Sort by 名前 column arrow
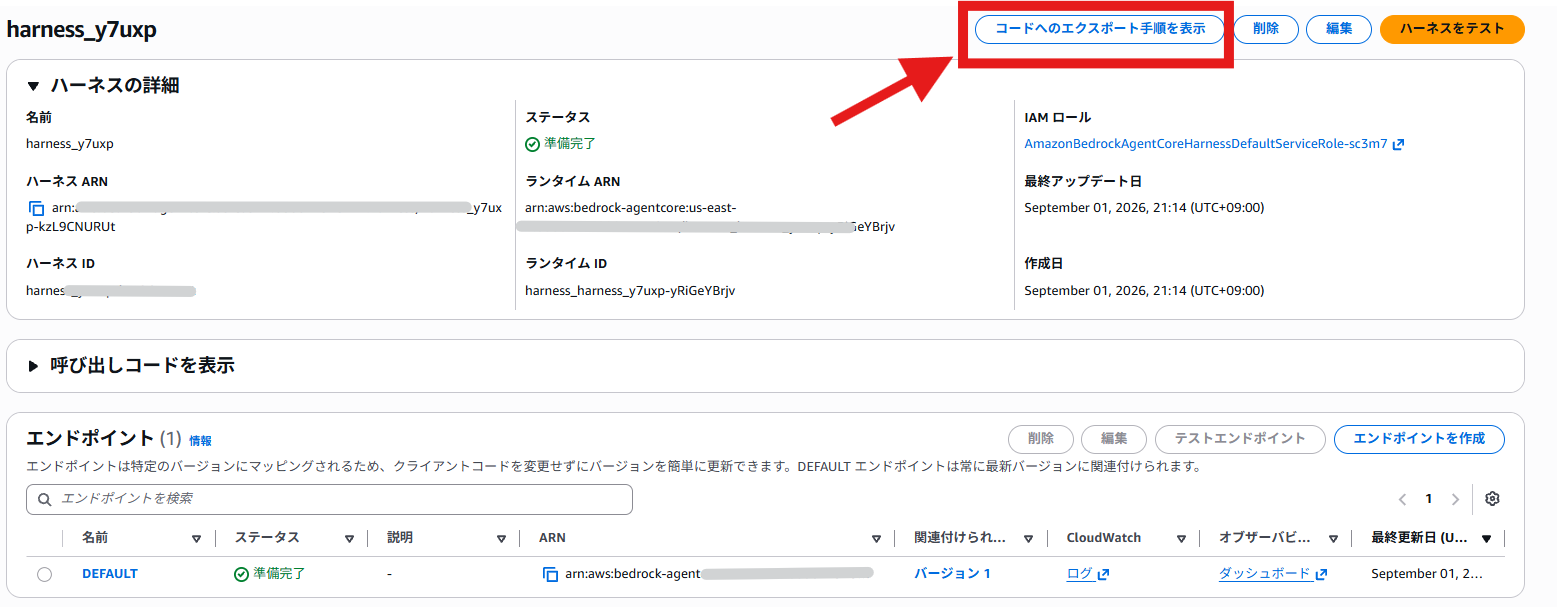 [196, 539]
